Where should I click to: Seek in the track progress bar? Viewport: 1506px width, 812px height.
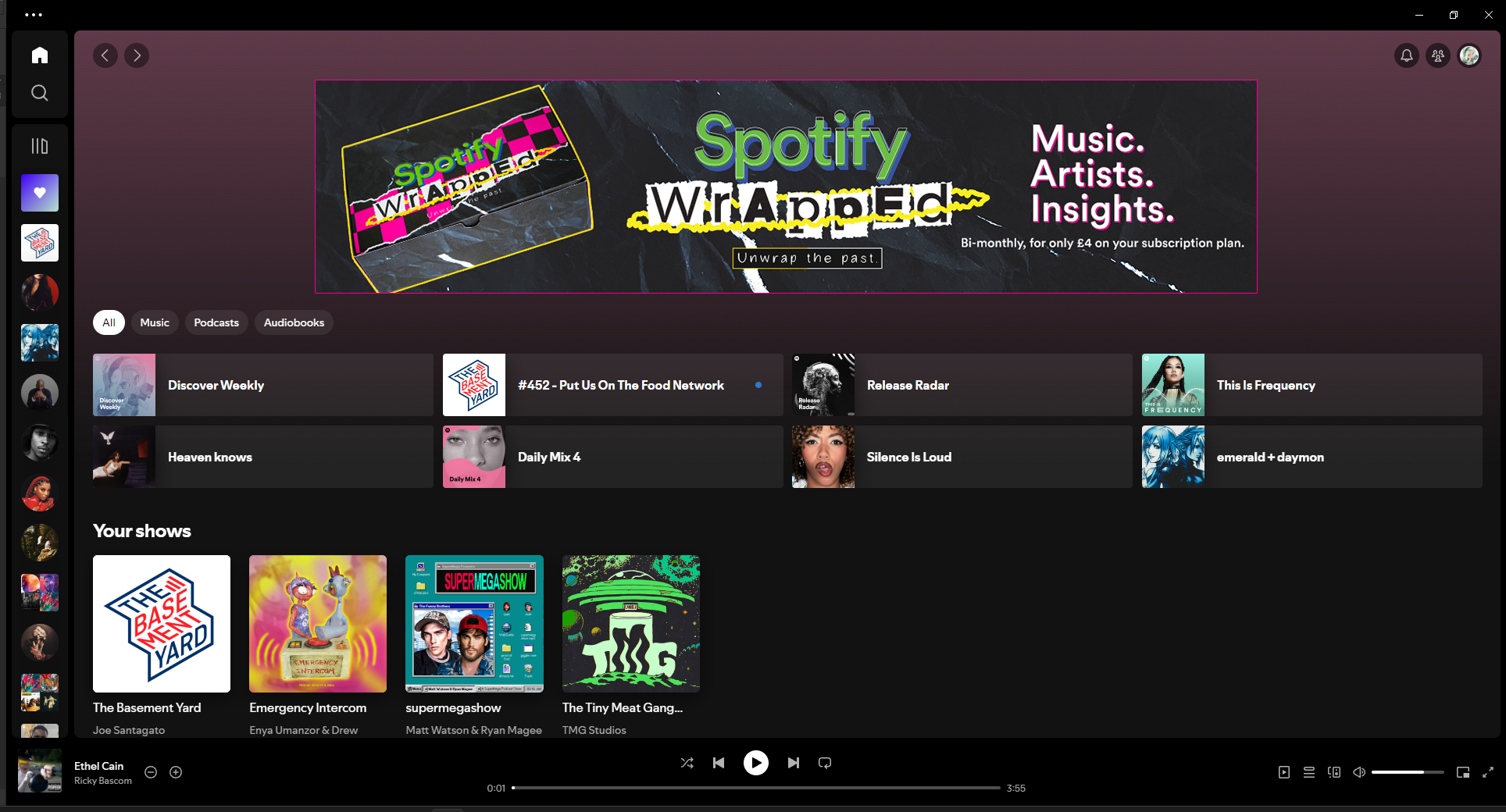756,788
